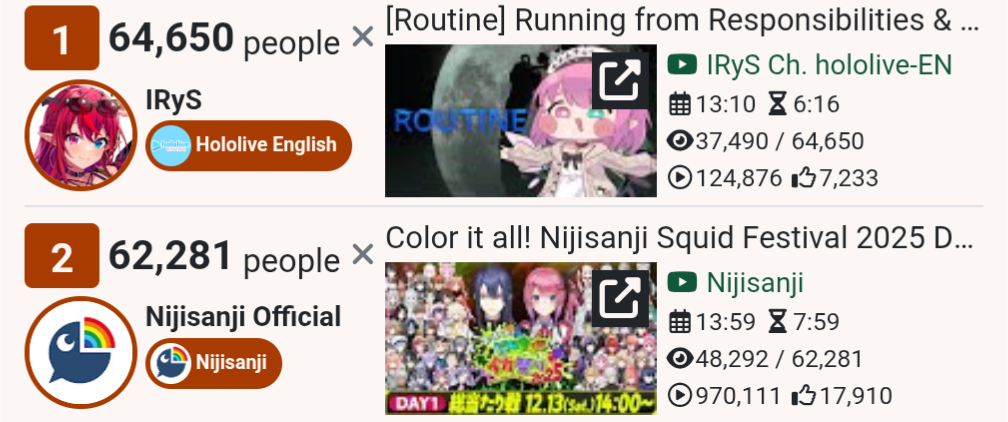1008x422 pixels.
Task: Click the Squid Festival DAY1 thumbnail
Action: [x=521, y=338]
